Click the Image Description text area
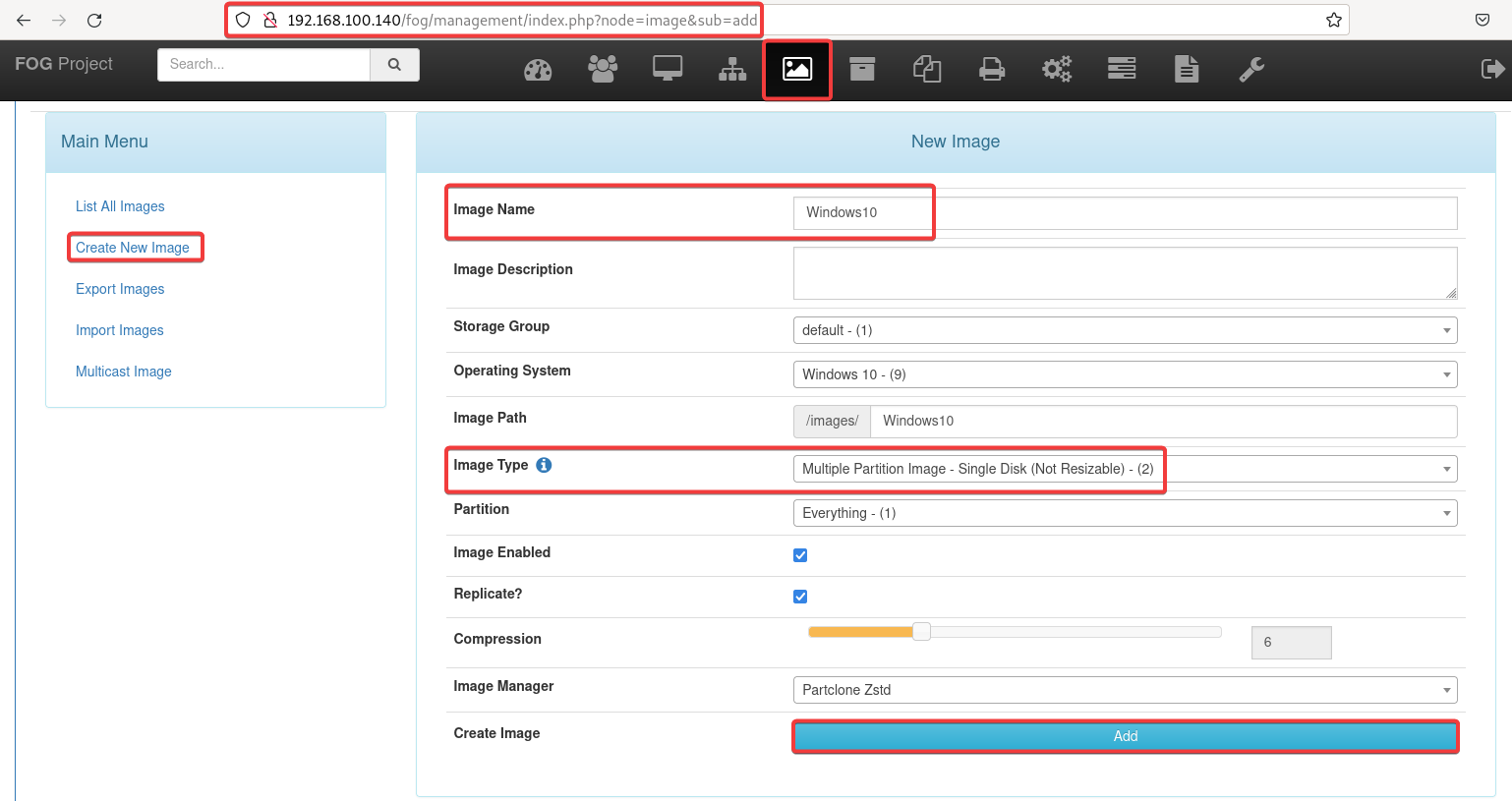The width and height of the screenshot is (1512, 801). click(x=1125, y=272)
